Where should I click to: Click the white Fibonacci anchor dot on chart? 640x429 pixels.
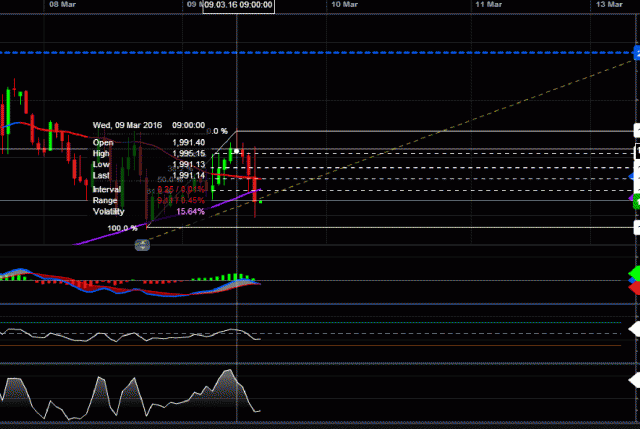pyautogui.click(x=236, y=150)
